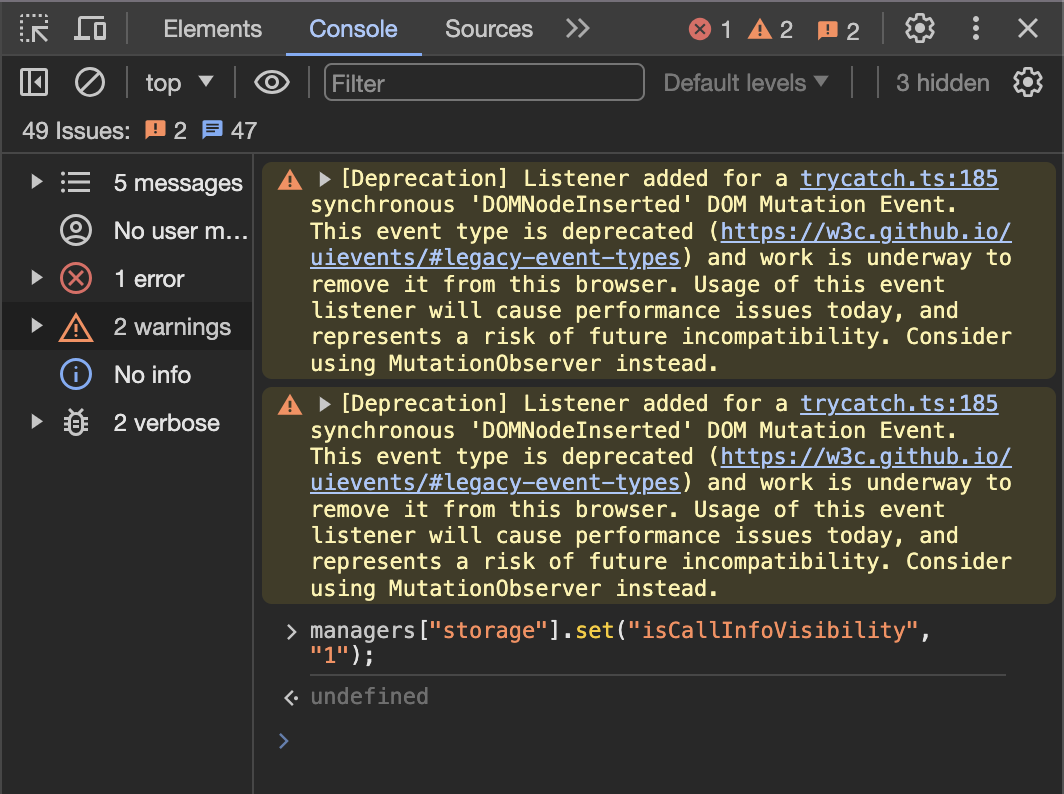Image resolution: width=1064 pixels, height=794 pixels.
Task: Open the customize DevTools three-dot menu
Action: pyautogui.click(x=975, y=29)
